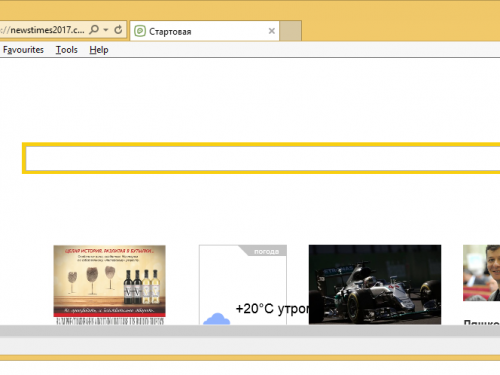Open the Tools menu
This screenshot has height=375, width=500.
click(x=67, y=50)
